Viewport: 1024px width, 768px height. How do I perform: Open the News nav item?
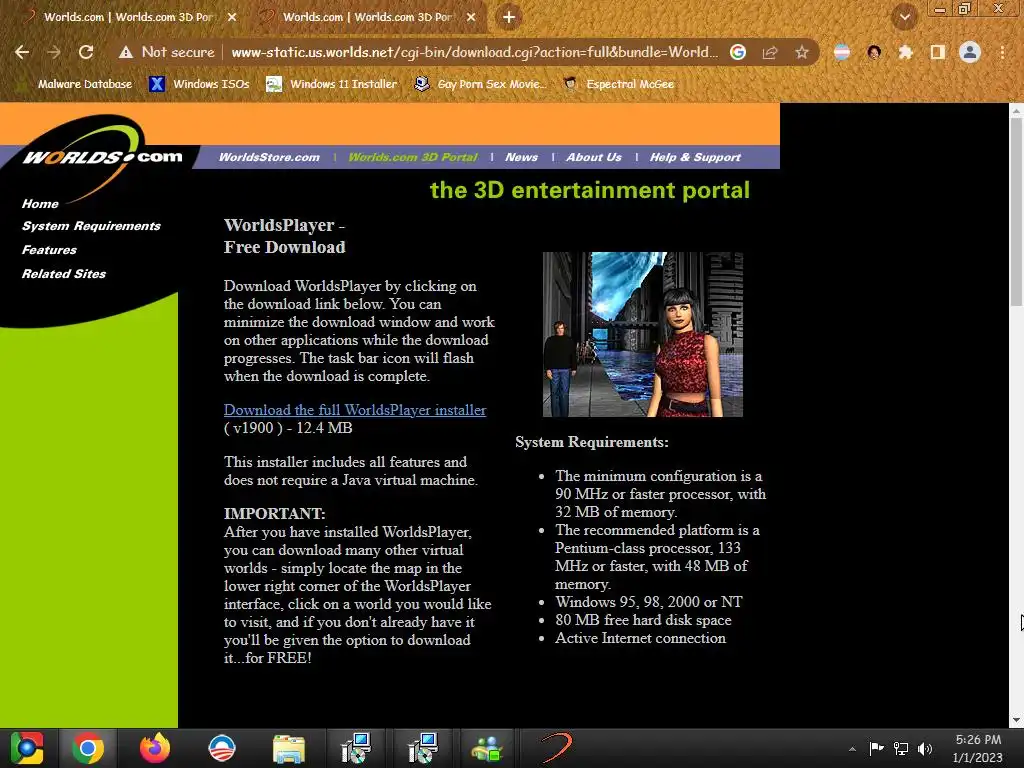(x=521, y=157)
